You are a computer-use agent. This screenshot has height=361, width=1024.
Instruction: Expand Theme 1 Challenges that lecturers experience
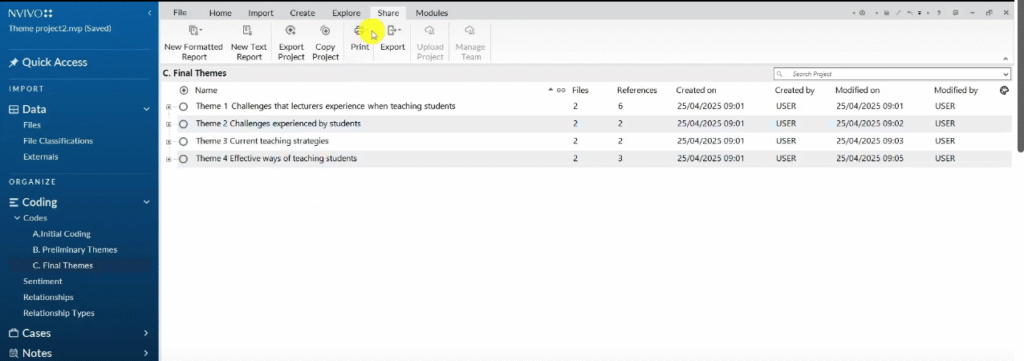[x=168, y=106]
